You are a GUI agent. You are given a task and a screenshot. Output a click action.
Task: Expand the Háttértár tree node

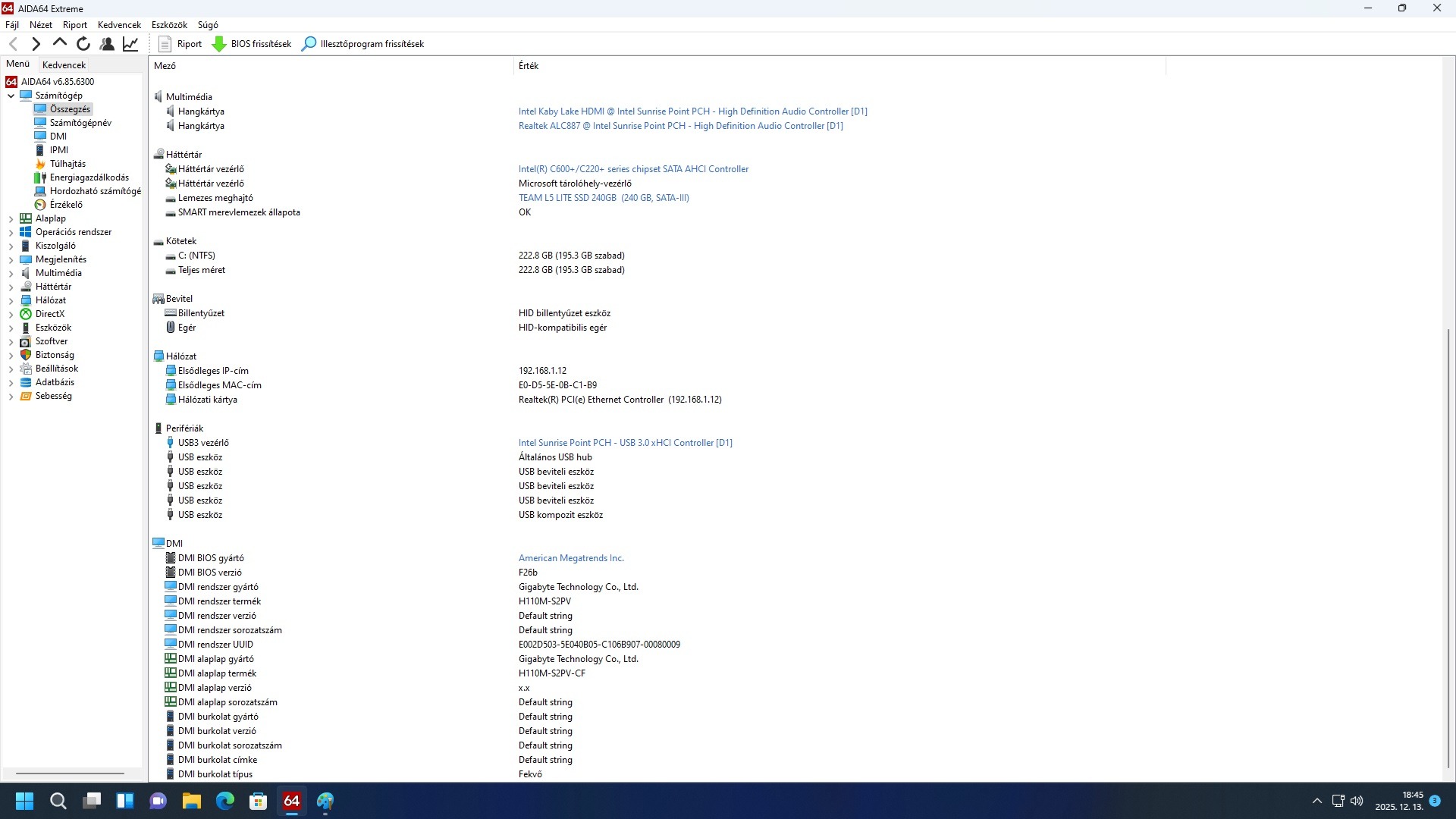[11, 287]
